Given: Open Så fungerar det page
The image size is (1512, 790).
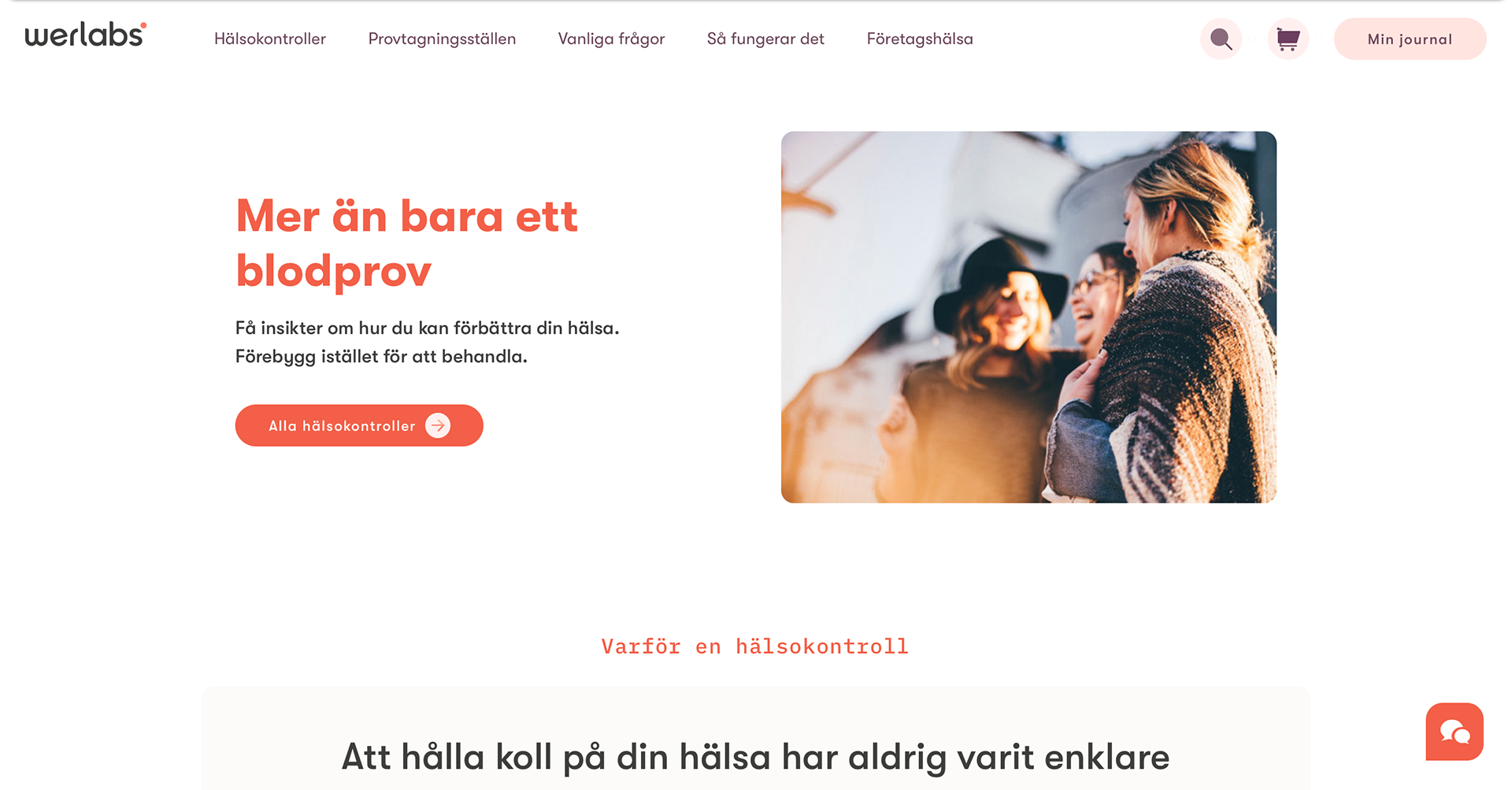Looking at the screenshot, I should pyautogui.click(x=765, y=39).
